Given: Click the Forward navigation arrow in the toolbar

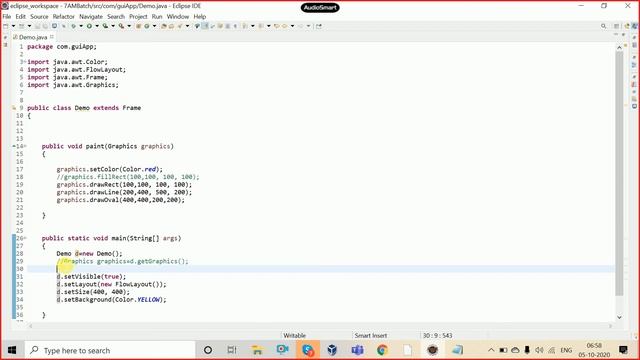Looking at the screenshot, I should [301, 26].
